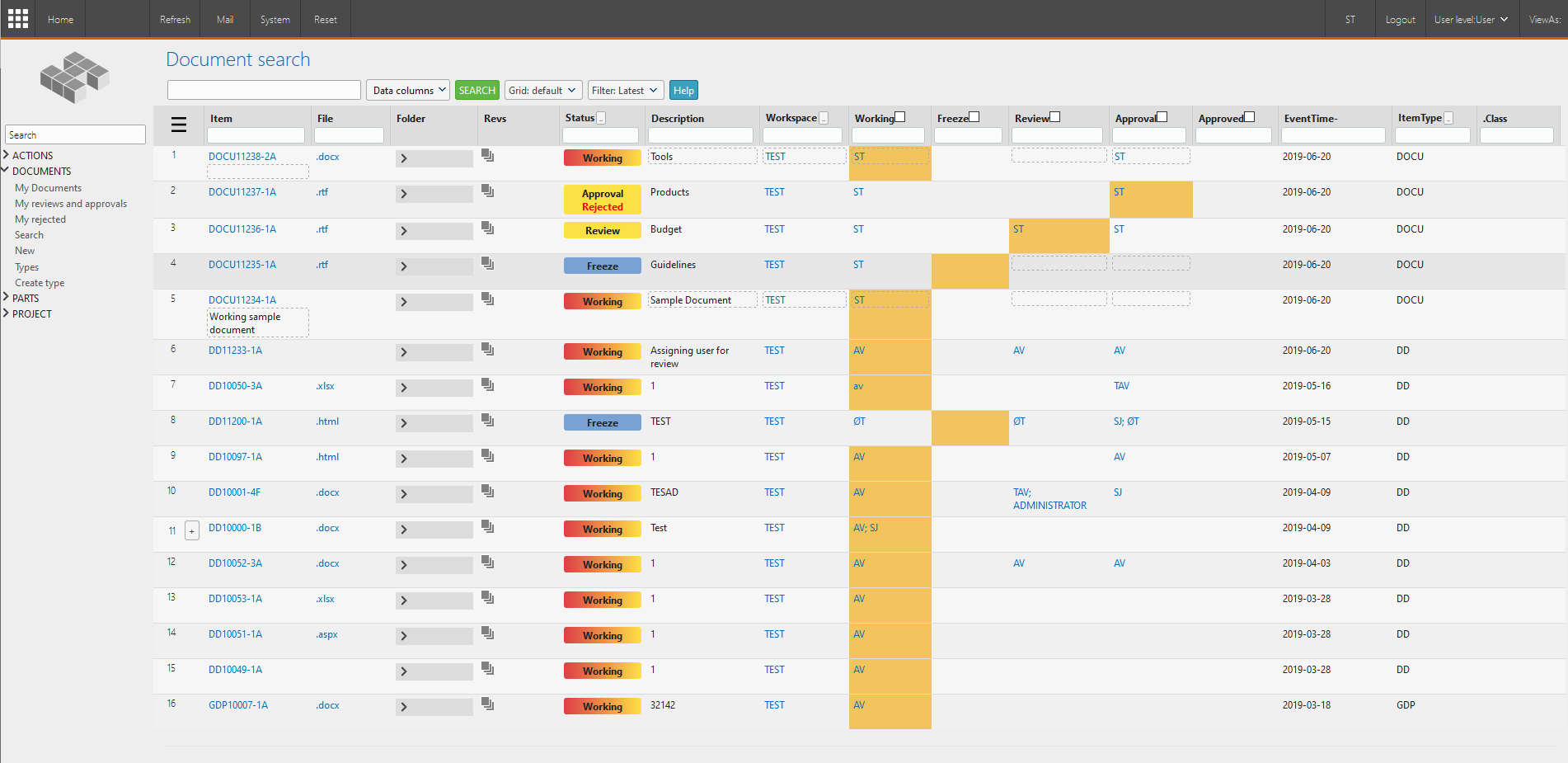Click the green SEARCH button
This screenshot has height=763, width=1568.
point(477,90)
